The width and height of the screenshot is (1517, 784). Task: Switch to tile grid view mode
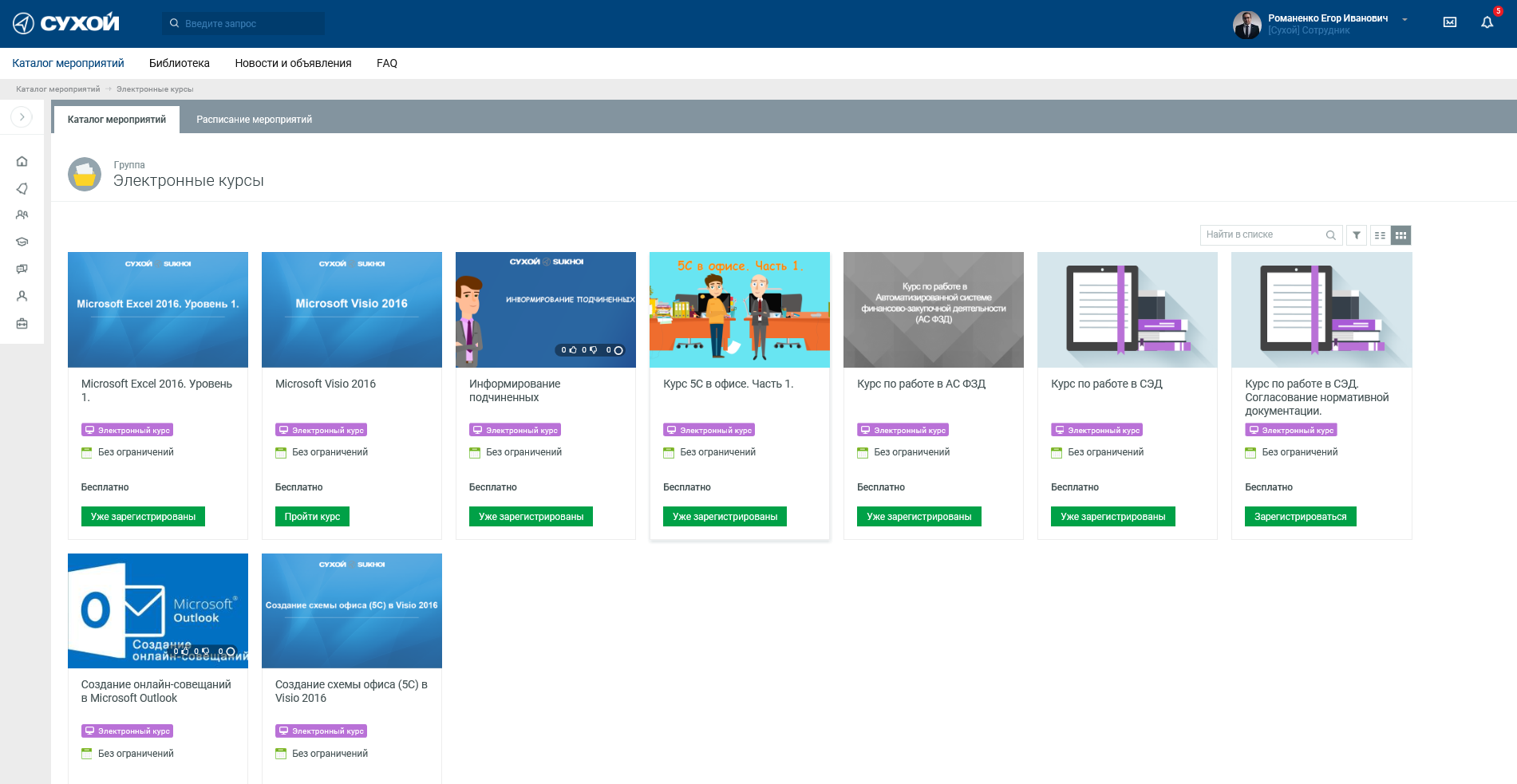[1400, 235]
